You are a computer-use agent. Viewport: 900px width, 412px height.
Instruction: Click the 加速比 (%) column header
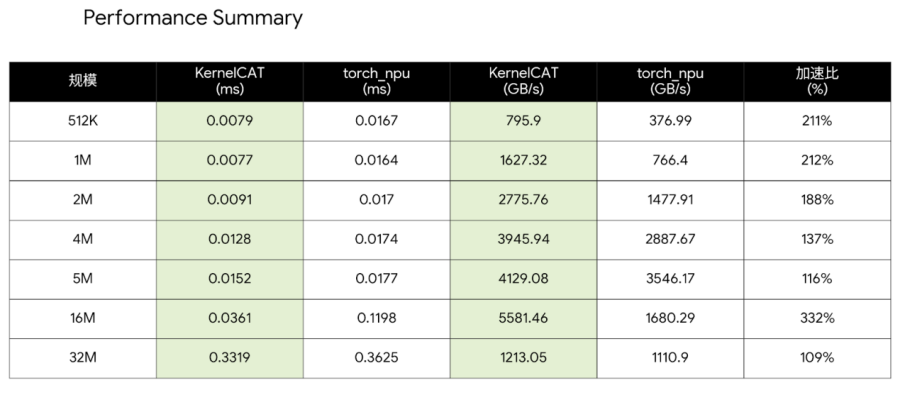(816, 82)
